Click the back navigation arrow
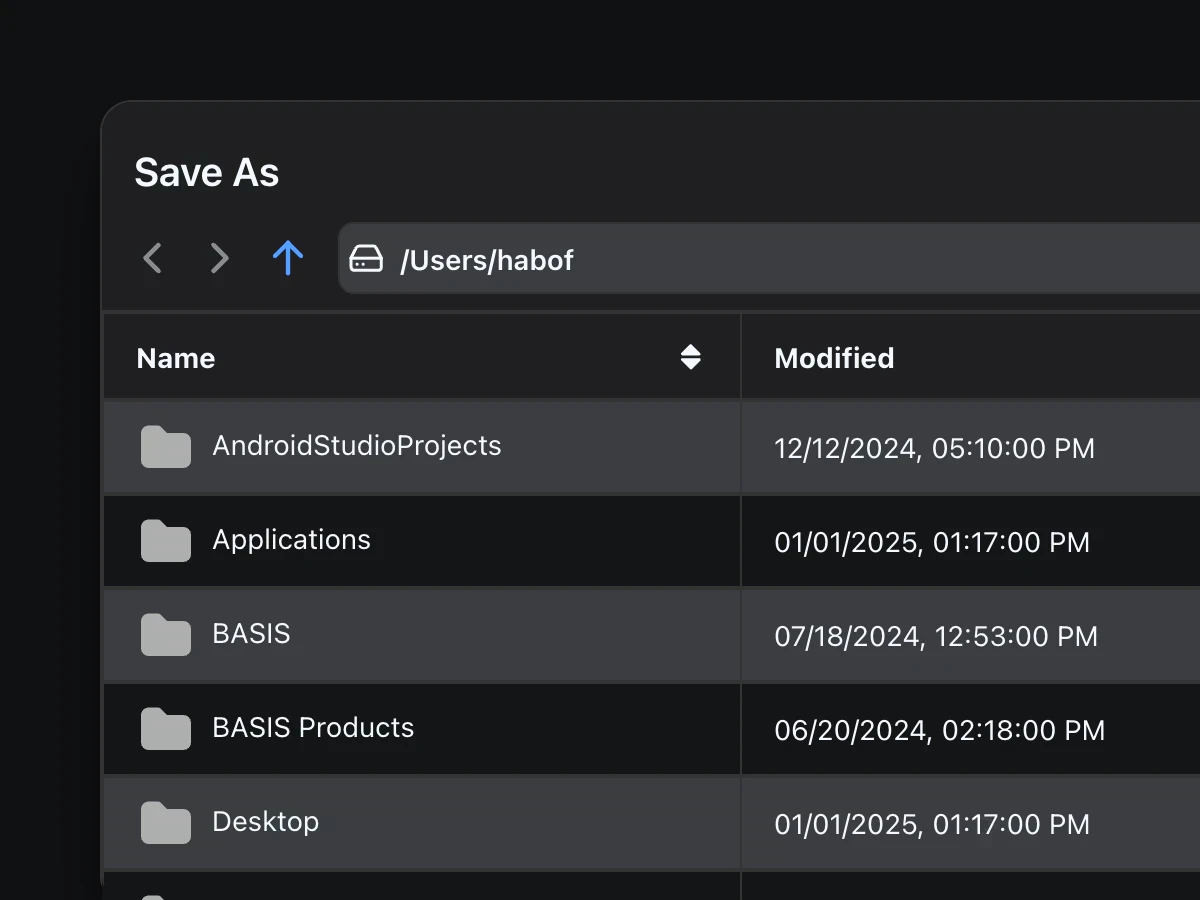Image resolution: width=1200 pixels, height=900 pixels. [x=151, y=258]
